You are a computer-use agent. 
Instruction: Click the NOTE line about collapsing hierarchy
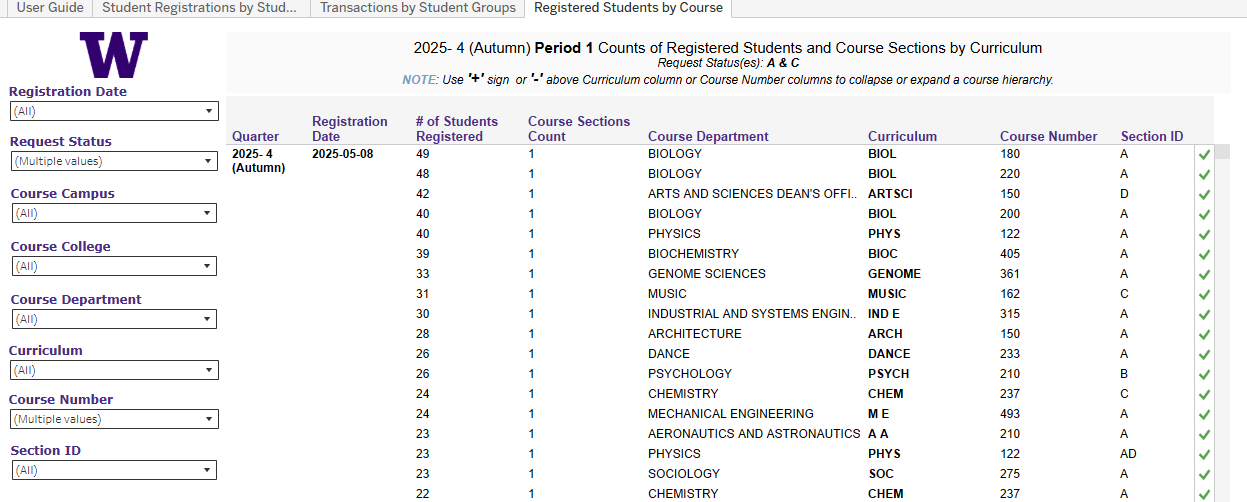pos(728,79)
